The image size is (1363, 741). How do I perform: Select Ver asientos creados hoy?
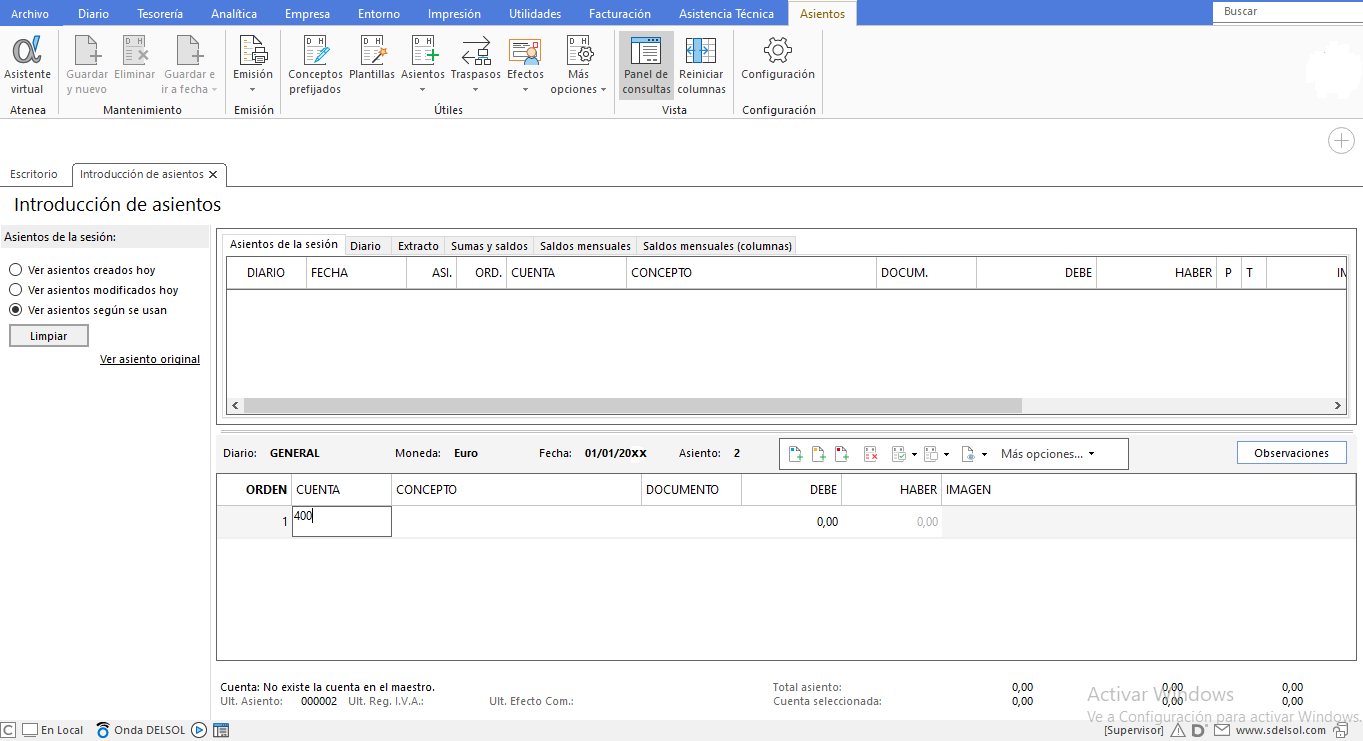[x=15, y=270]
